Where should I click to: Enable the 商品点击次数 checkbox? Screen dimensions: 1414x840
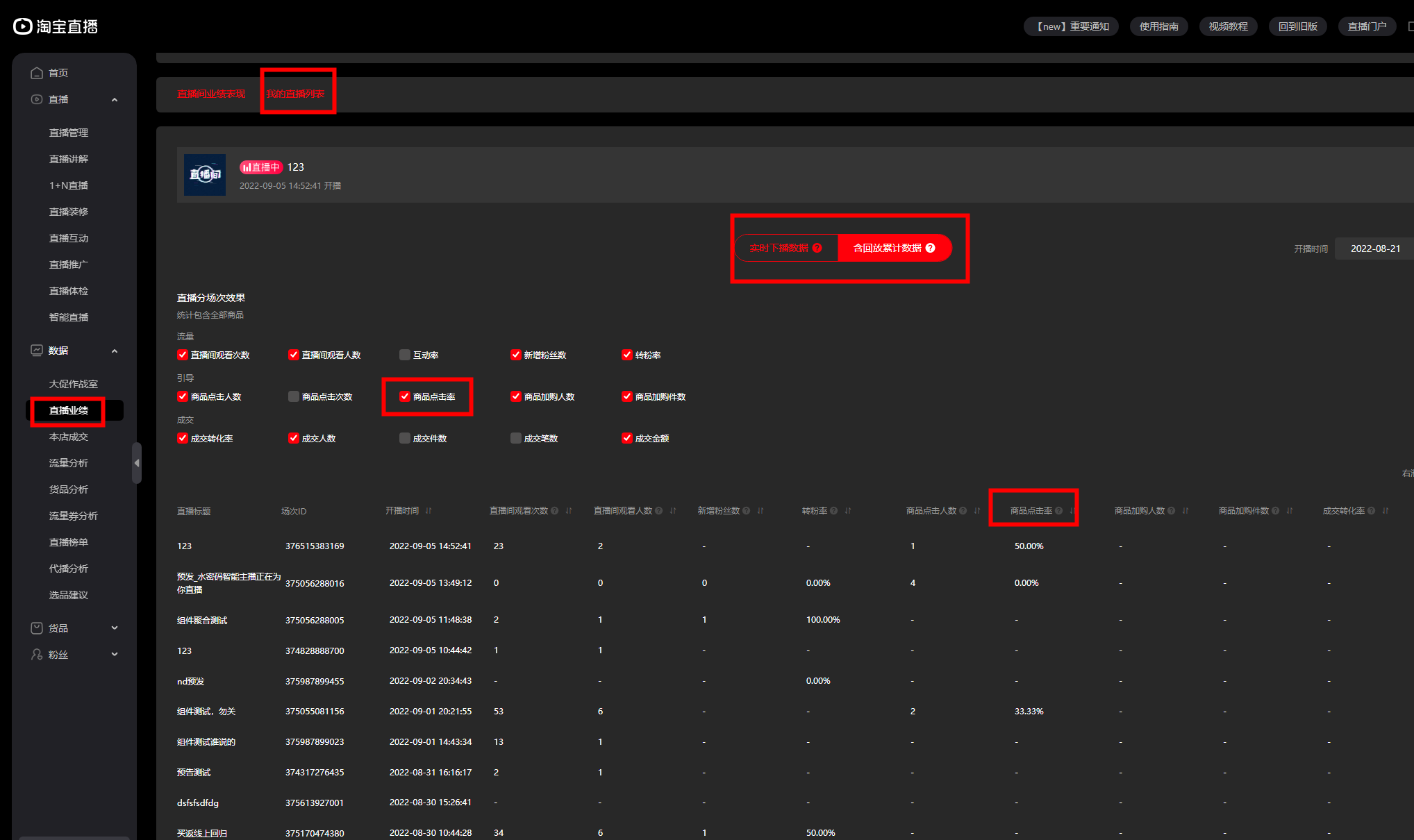pyautogui.click(x=294, y=396)
